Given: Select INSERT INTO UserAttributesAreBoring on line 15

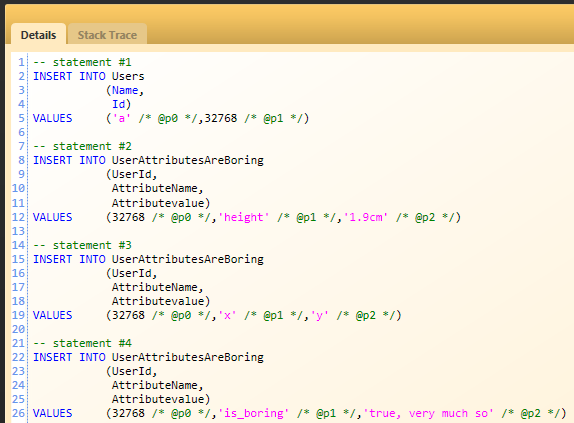Looking at the screenshot, I should tap(148, 259).
